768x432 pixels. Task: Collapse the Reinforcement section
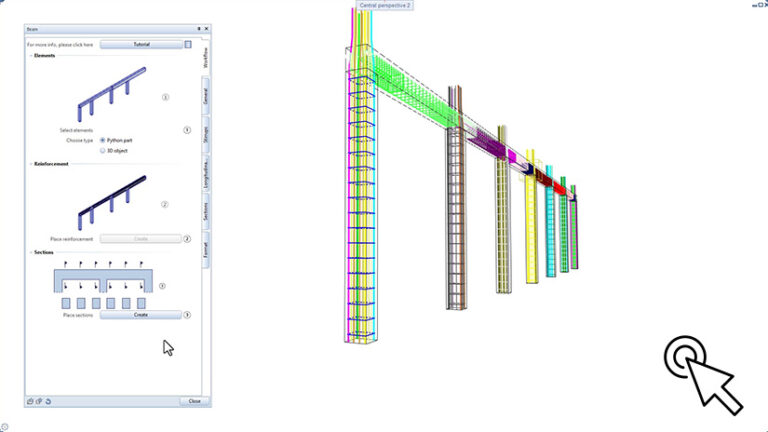tap(30, 163)
